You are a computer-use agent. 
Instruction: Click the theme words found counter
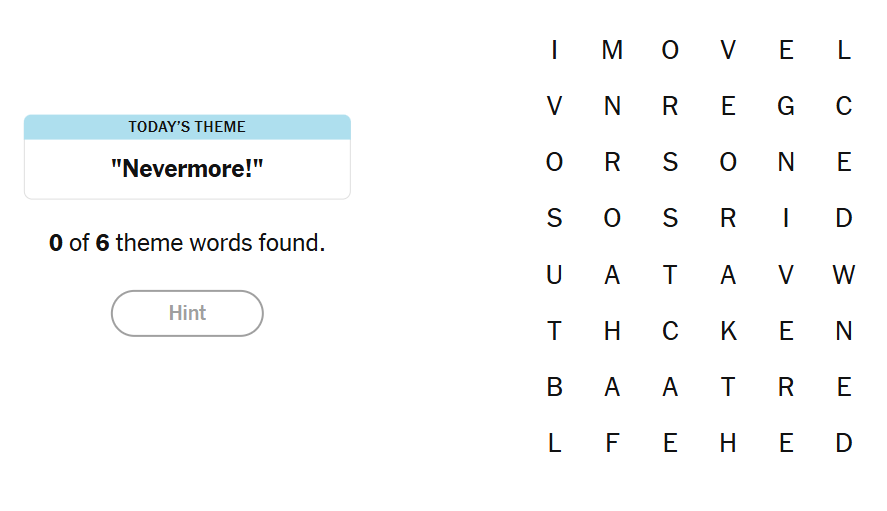tap(187, 243)
